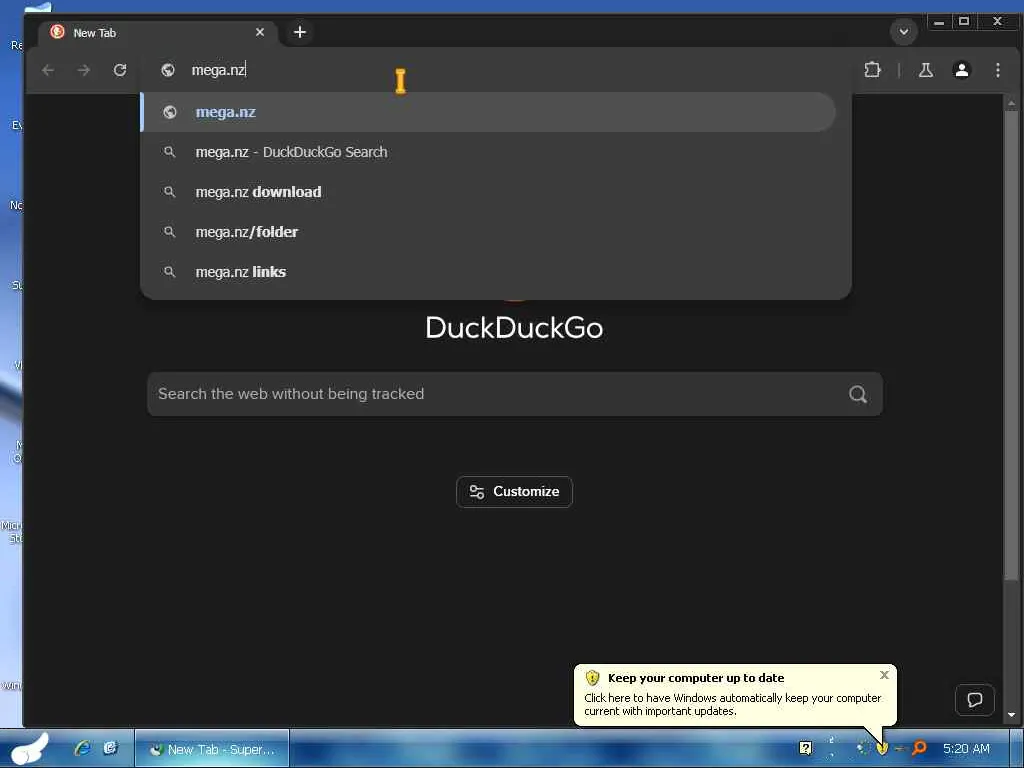
Task: Click the orange magnifier tray icon
Action: [x=920, y=748]
